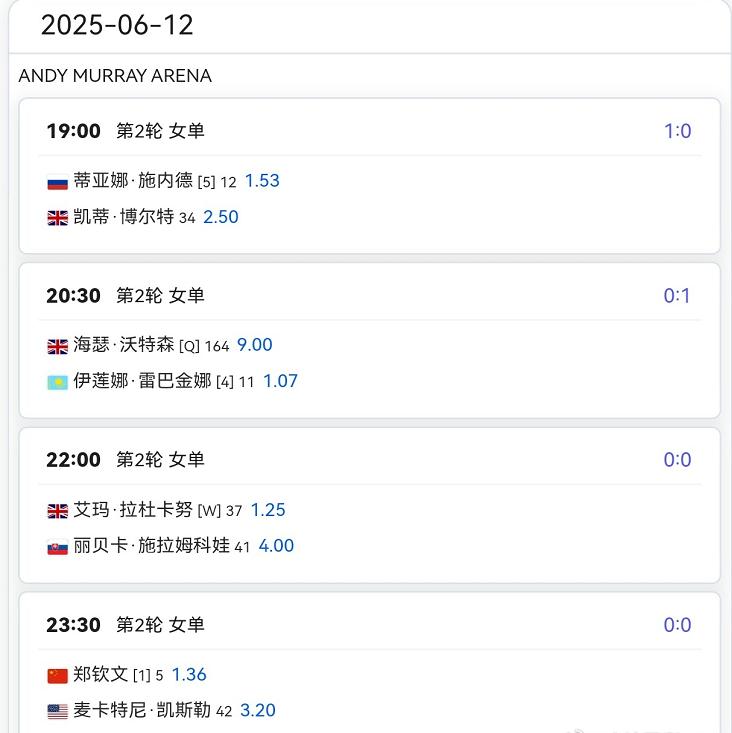Select odds 2.50 for 凯蒂·博尔特
Image resolution: width=732 pixels, height=733 pixels.
tap(221, 217)
